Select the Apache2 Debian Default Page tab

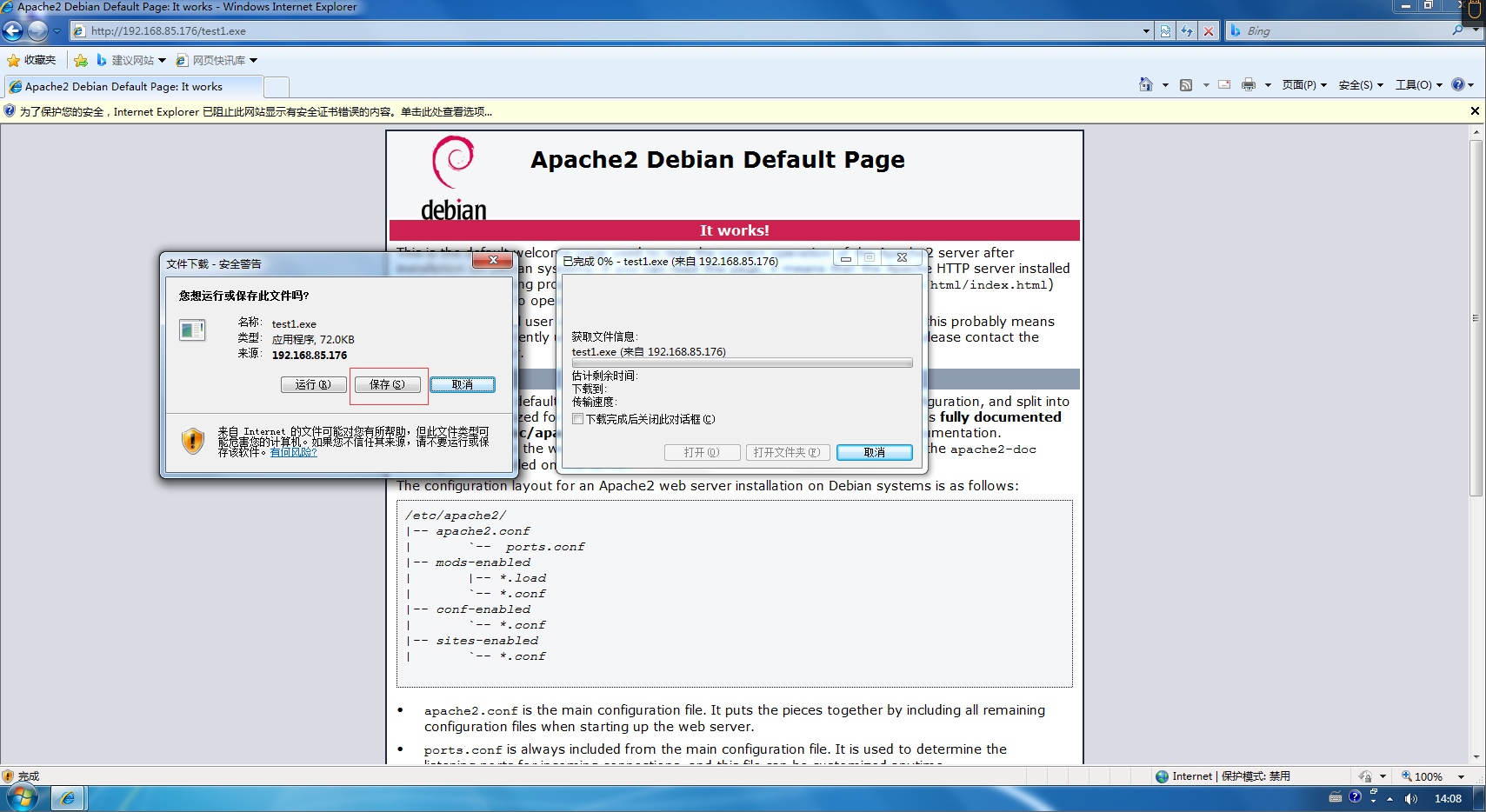(134, 87)
